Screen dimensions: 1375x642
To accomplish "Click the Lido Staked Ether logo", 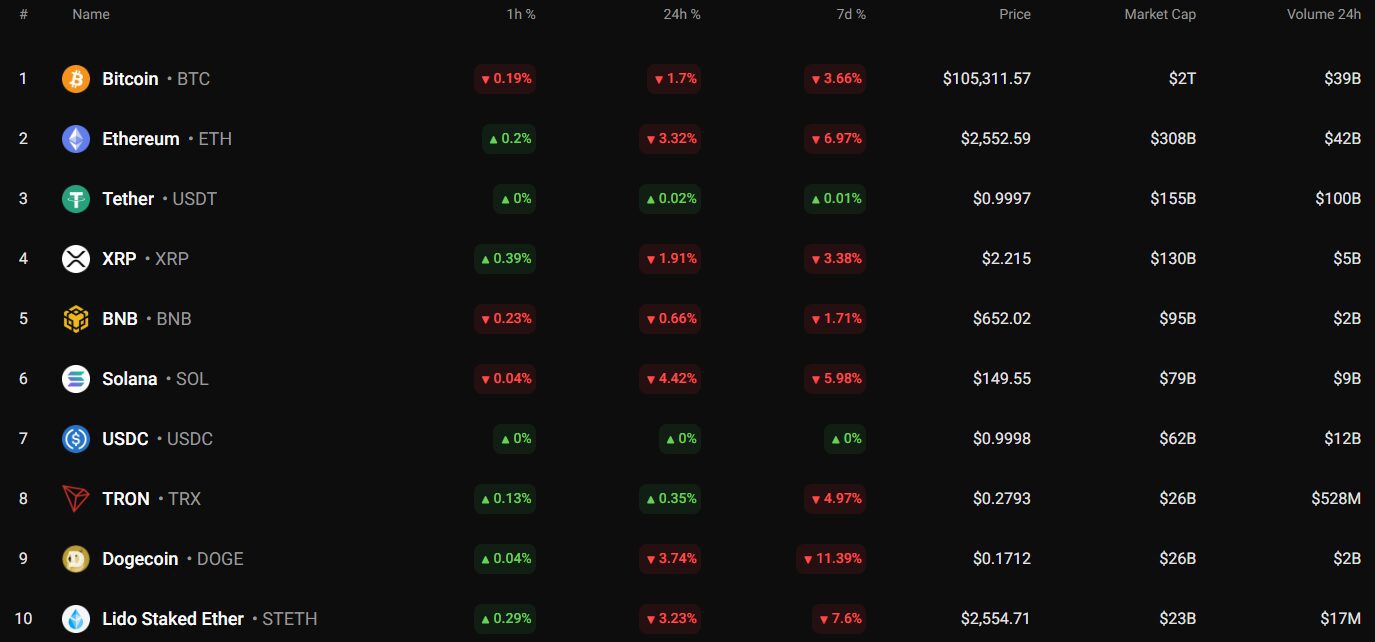I will pyautogui.click(x=76, y=618).
